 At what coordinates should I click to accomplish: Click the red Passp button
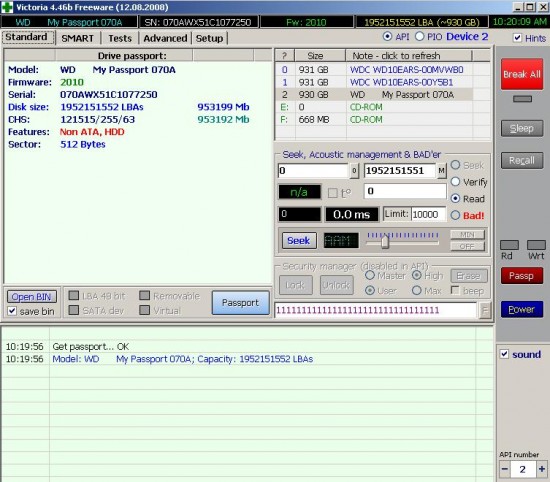522,276
